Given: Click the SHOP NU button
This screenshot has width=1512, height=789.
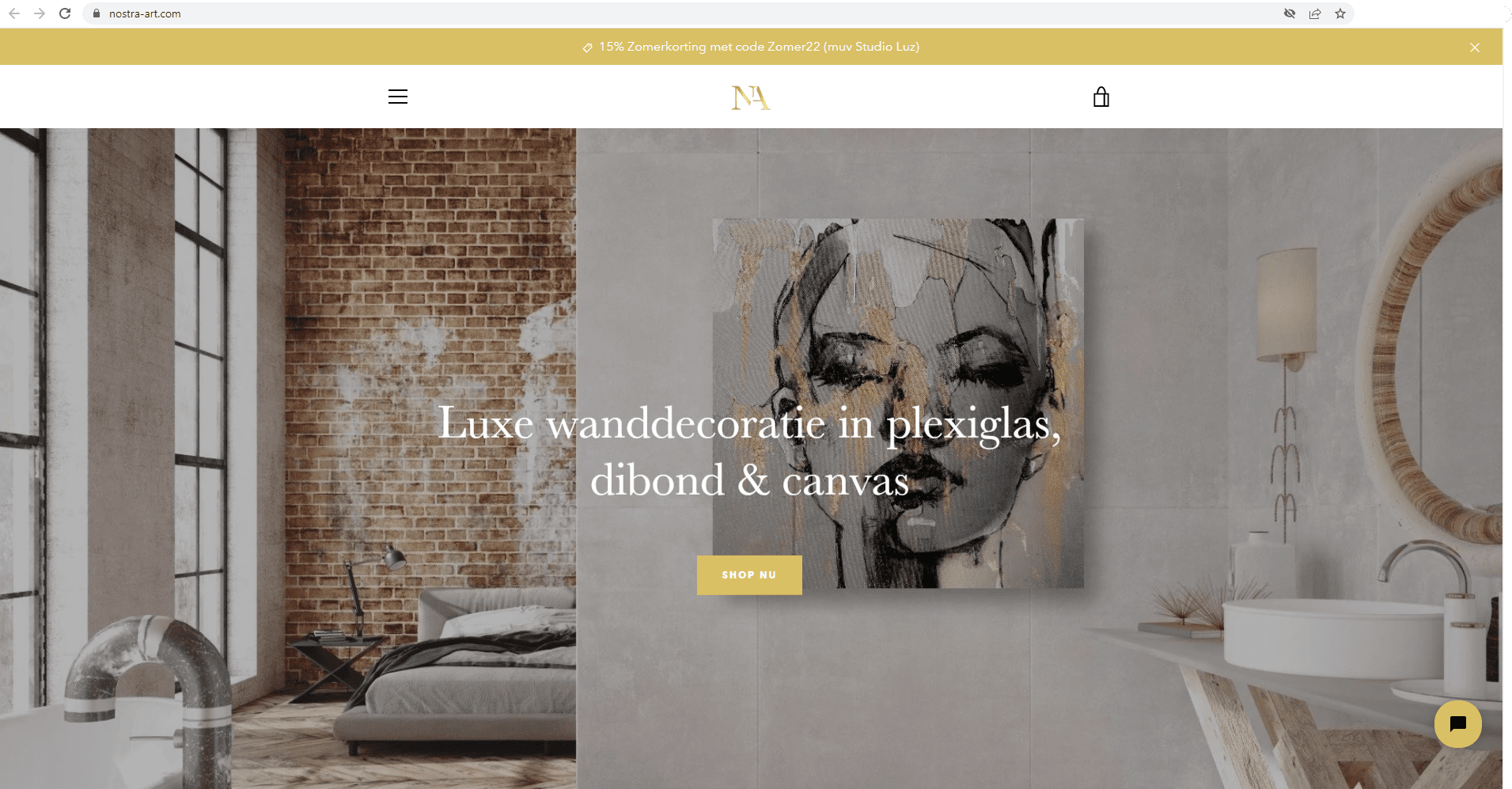Looking at the screenshot, I should pos(749,575).
